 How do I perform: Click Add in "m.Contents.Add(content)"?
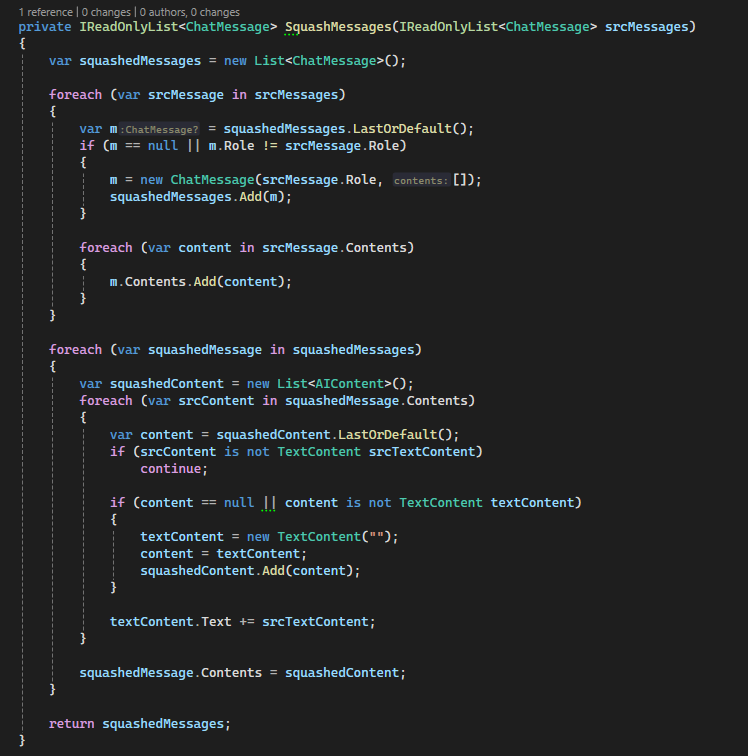tap(205, 282)
